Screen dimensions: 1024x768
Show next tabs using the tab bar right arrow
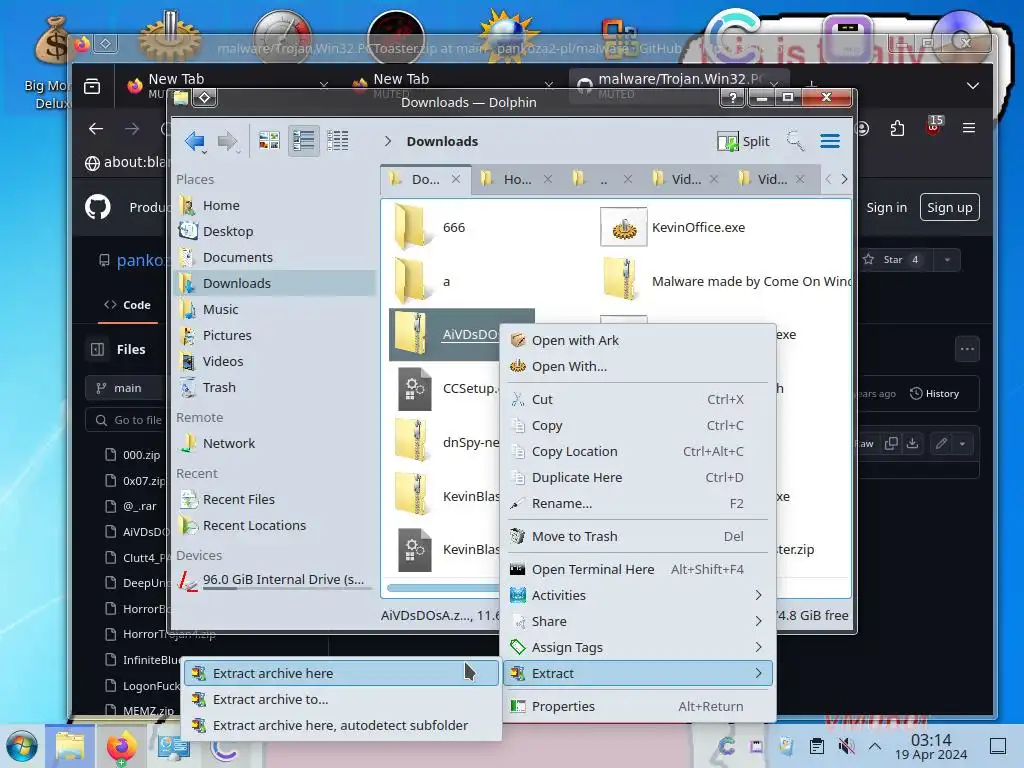844,179
